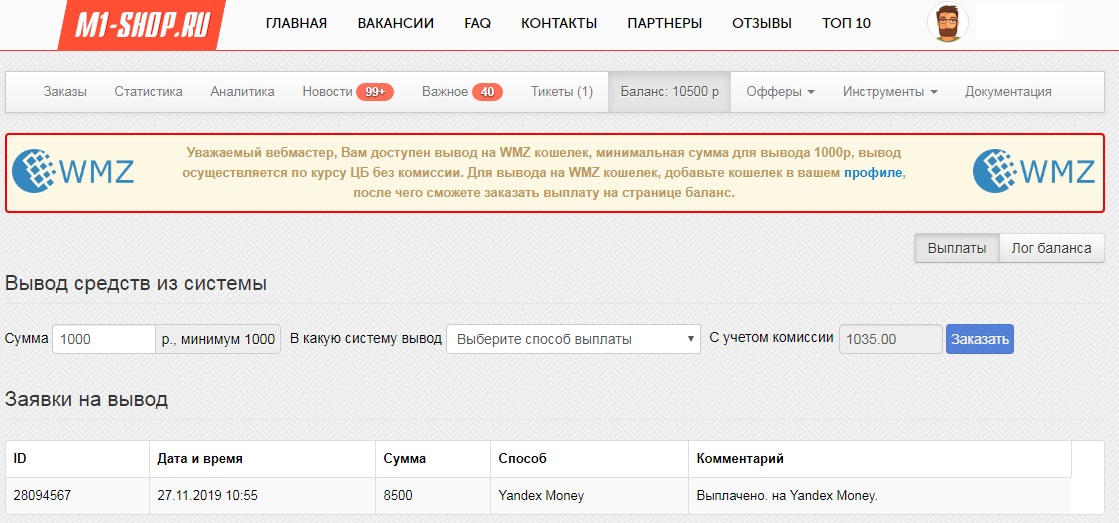Open Новости with 99+ badge
Image resolution: width=1119 pixels, height=523 pixels.
(x=347, y=92)
